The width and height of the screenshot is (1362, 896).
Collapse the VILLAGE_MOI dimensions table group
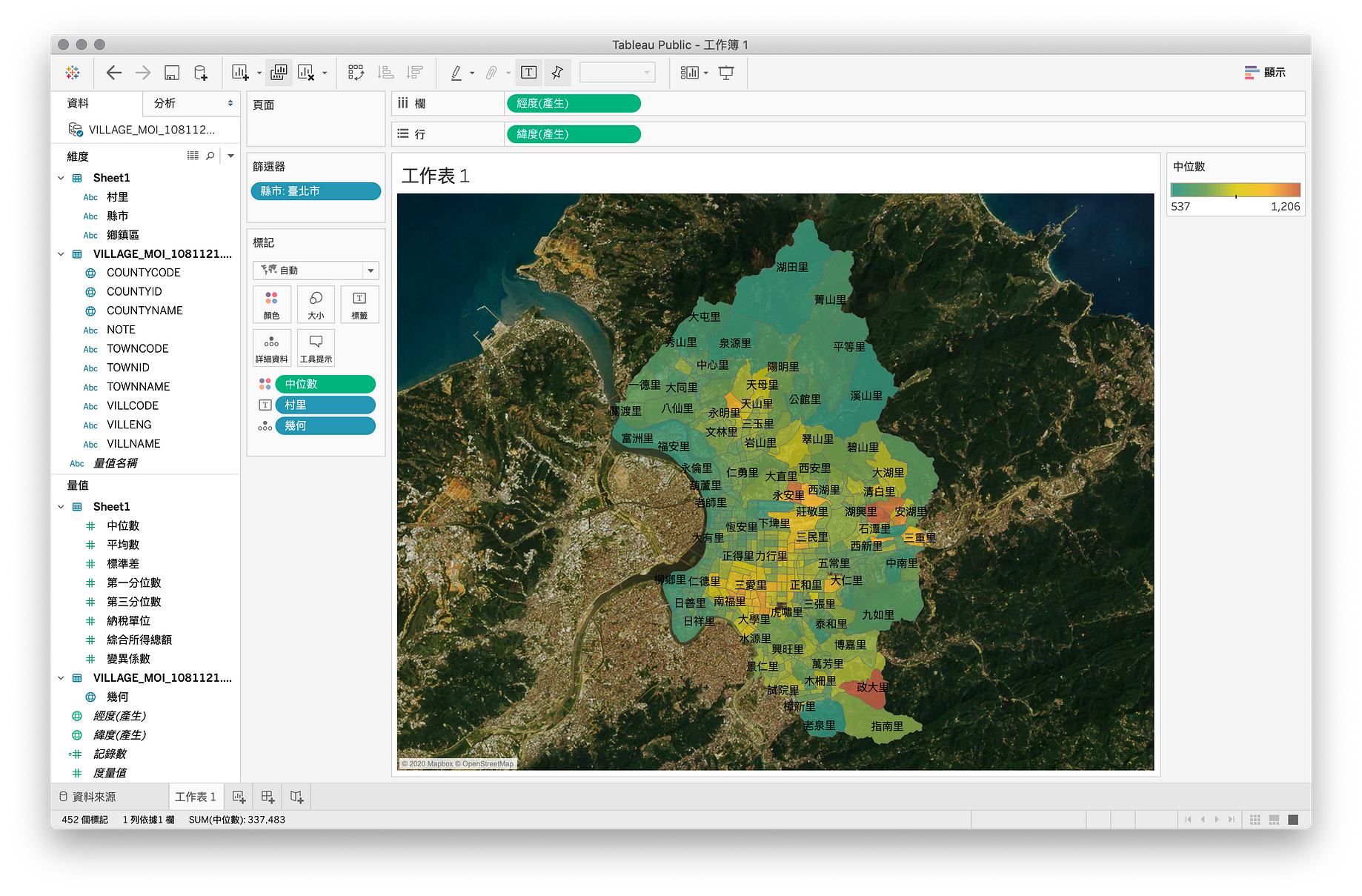[x=61, y=254]
